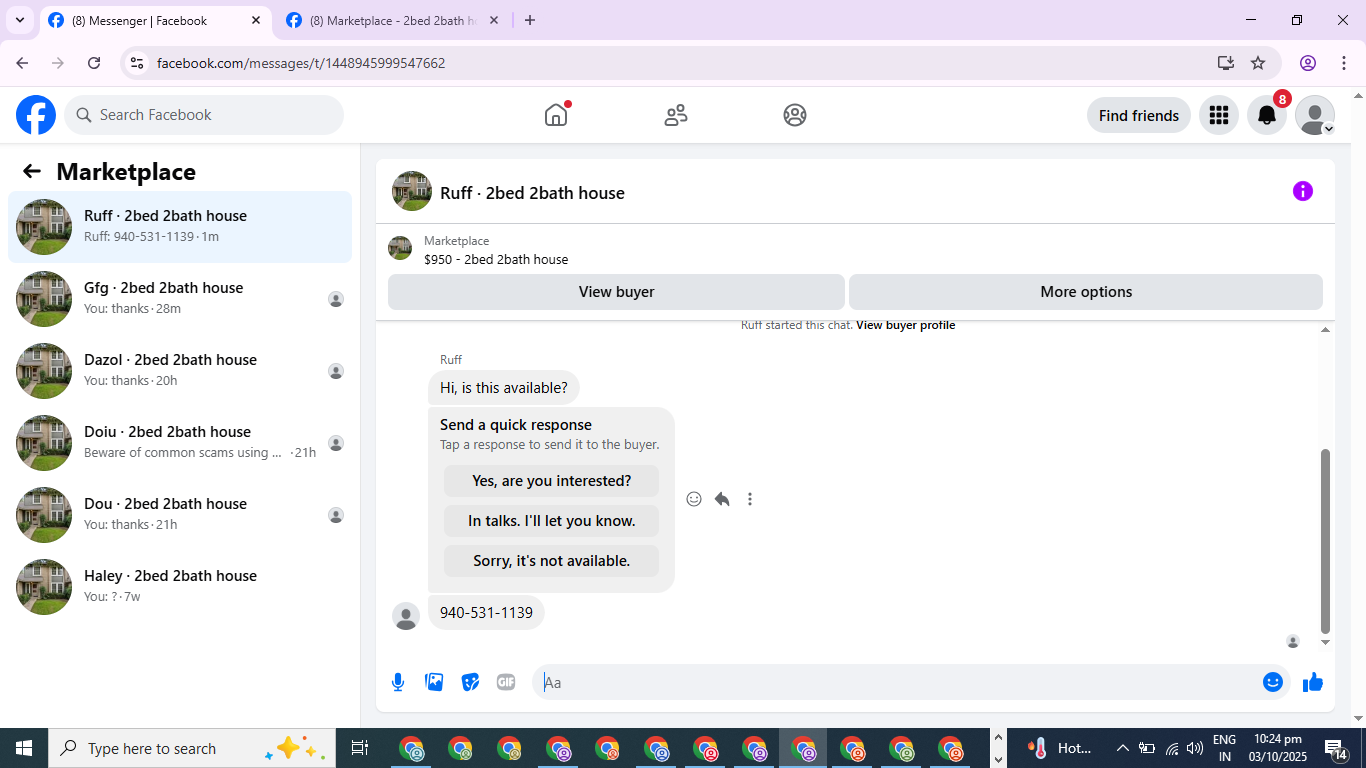The width and height of the screenshot is (1366, 768).
Task: Open the Chrome tab search dropdown
Action: tap(19, 20)
